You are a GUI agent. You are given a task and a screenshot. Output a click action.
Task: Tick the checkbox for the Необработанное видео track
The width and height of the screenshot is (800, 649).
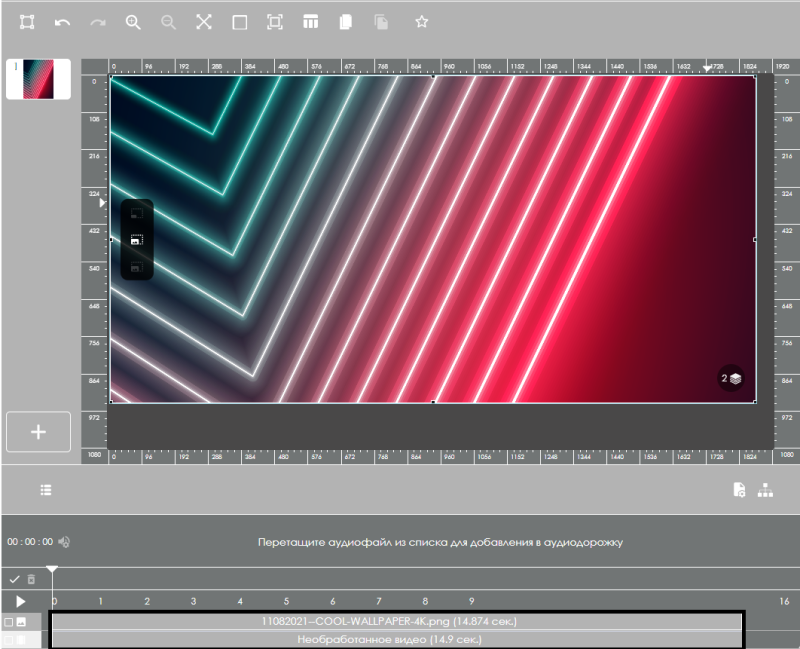pyautogui.click(x=9, y=638)
